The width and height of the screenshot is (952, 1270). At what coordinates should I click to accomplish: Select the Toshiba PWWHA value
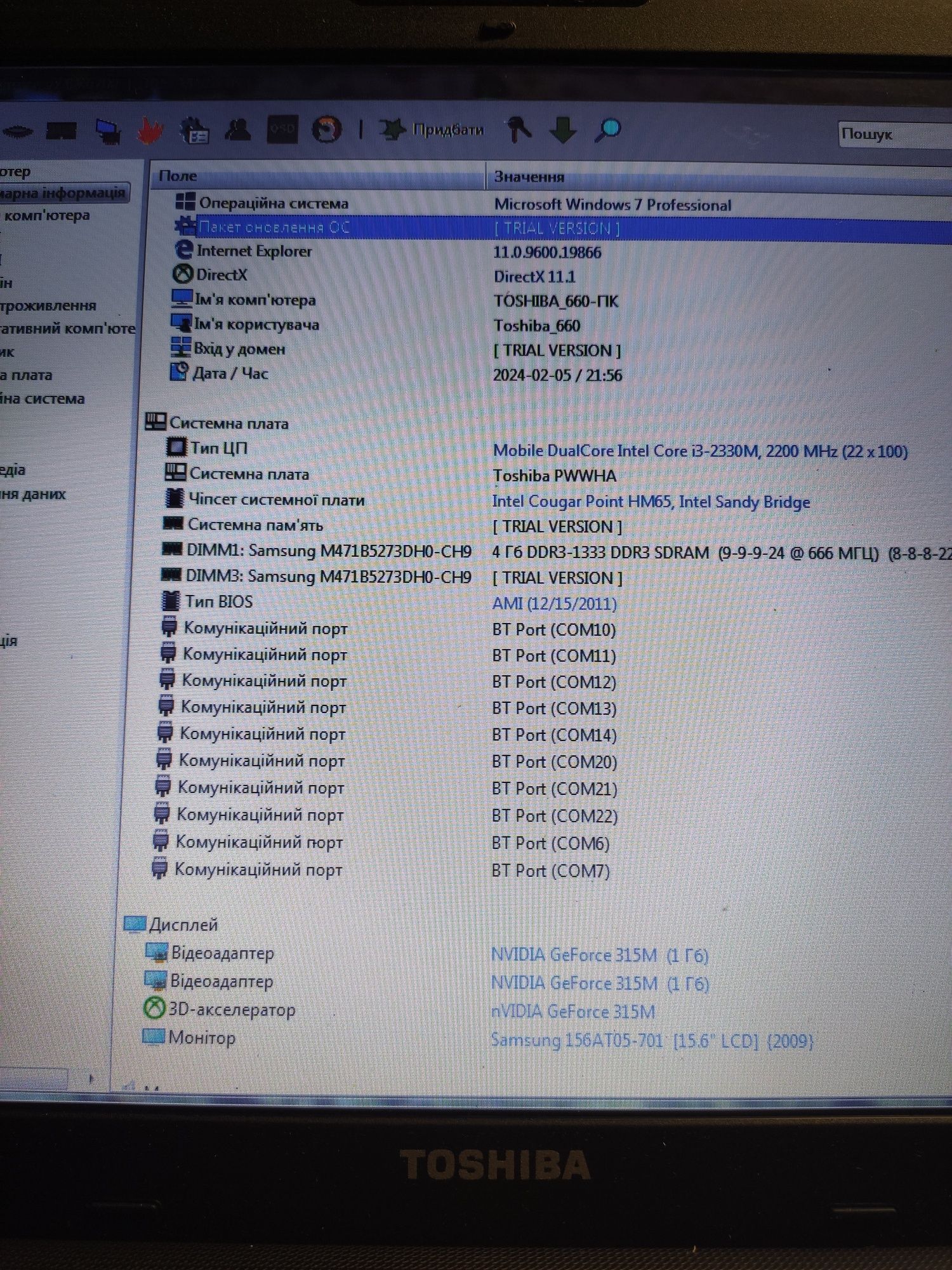(555, 476)
